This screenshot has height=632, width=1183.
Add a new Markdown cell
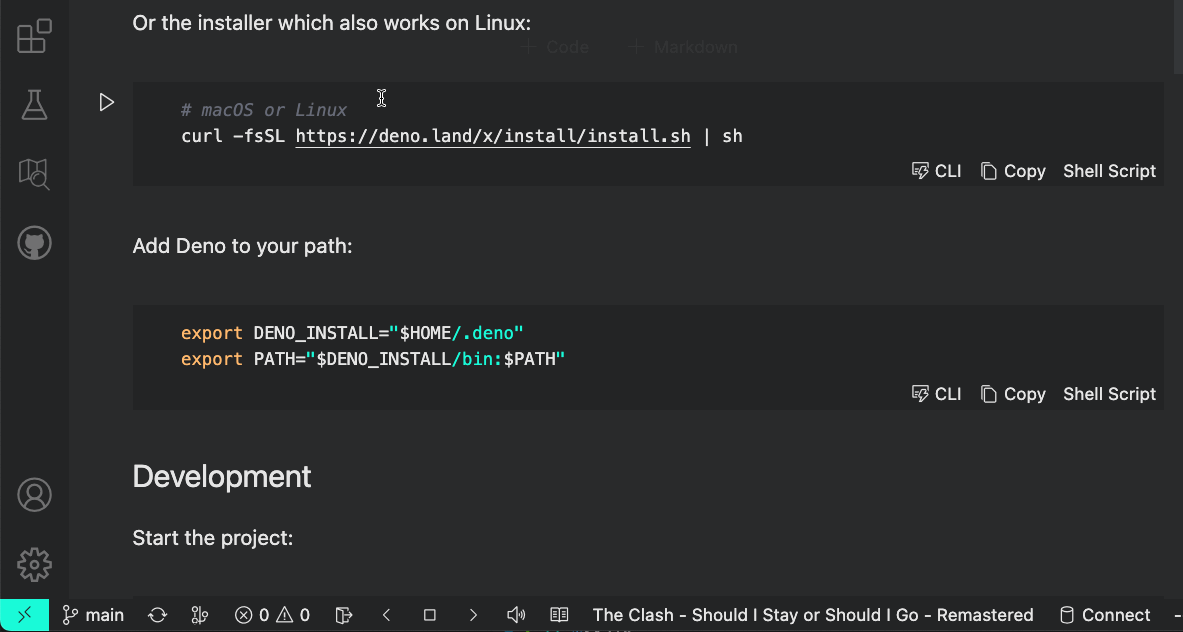tap(681, 46)
